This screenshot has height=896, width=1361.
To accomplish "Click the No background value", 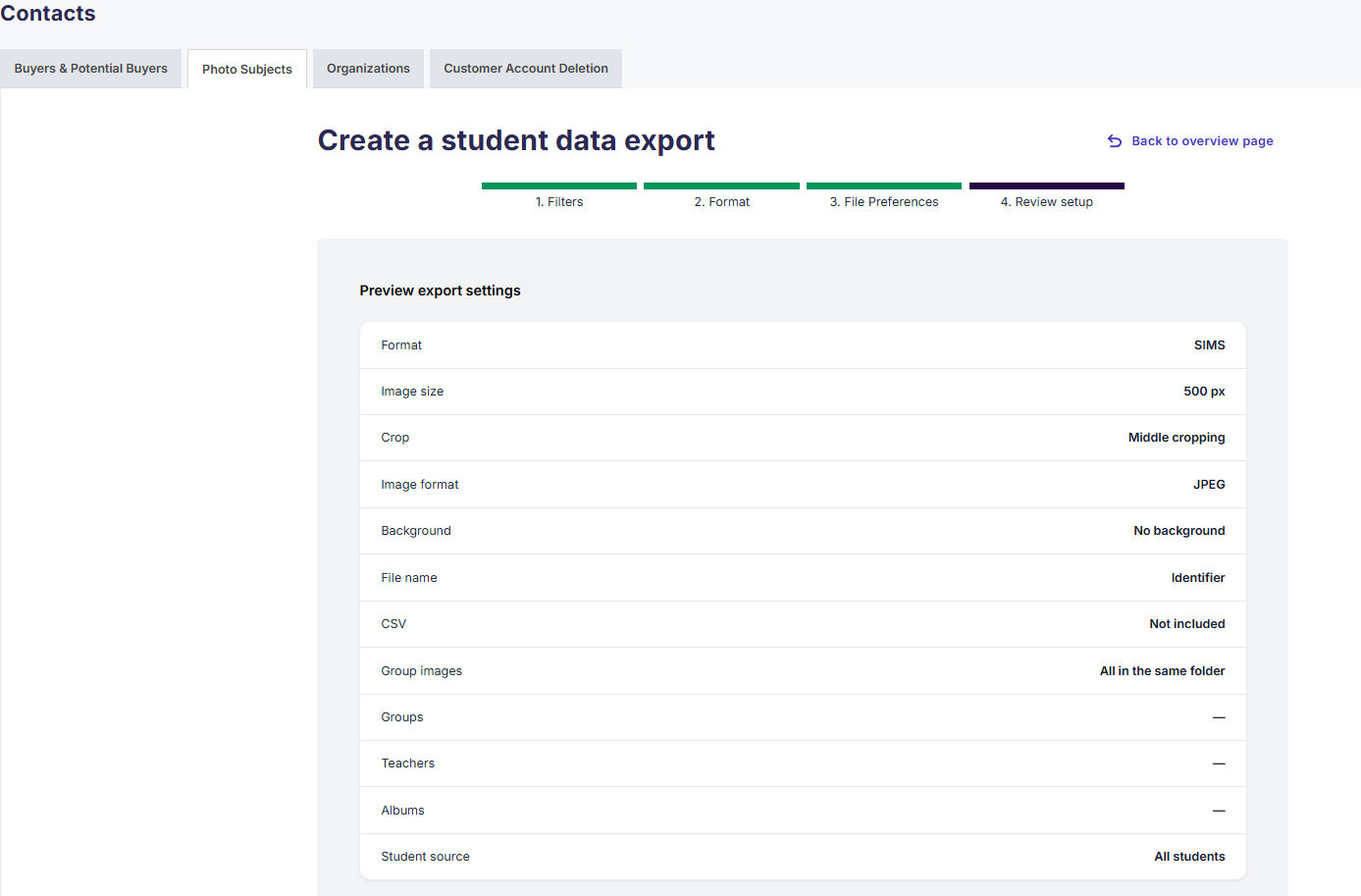I will point(1179,531).
